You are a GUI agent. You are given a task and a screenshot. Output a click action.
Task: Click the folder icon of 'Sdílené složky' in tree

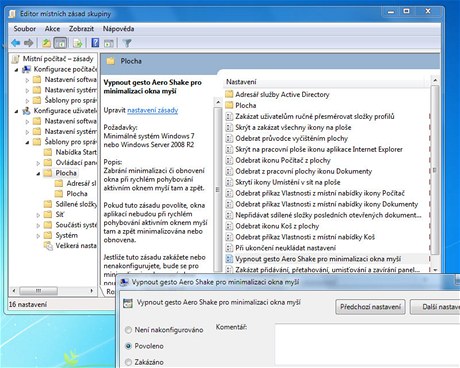[48, 204]
